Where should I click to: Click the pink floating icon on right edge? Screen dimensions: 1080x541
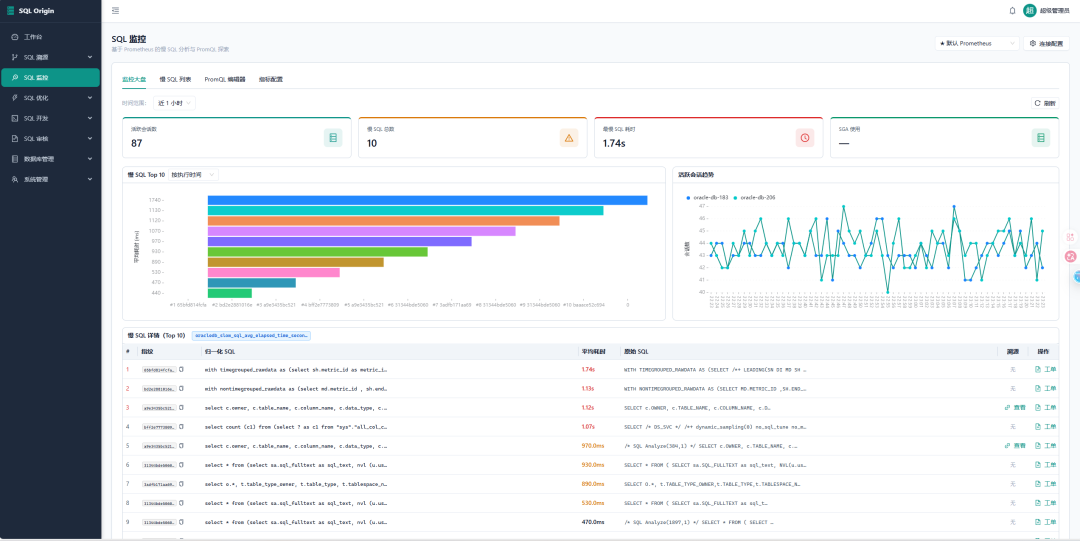tap(1070, 256)
